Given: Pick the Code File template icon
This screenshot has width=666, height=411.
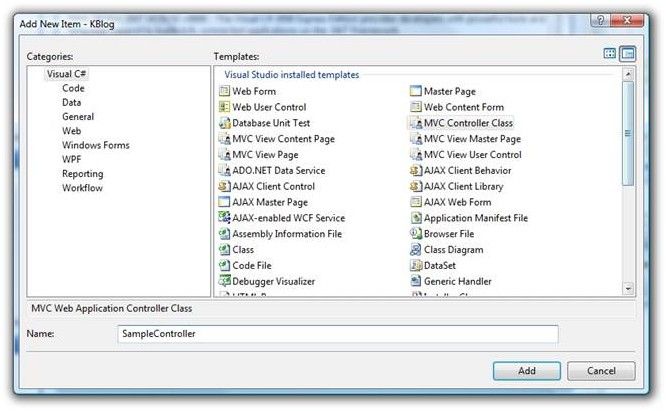Looking at the screenshot, I should point(224,265).
